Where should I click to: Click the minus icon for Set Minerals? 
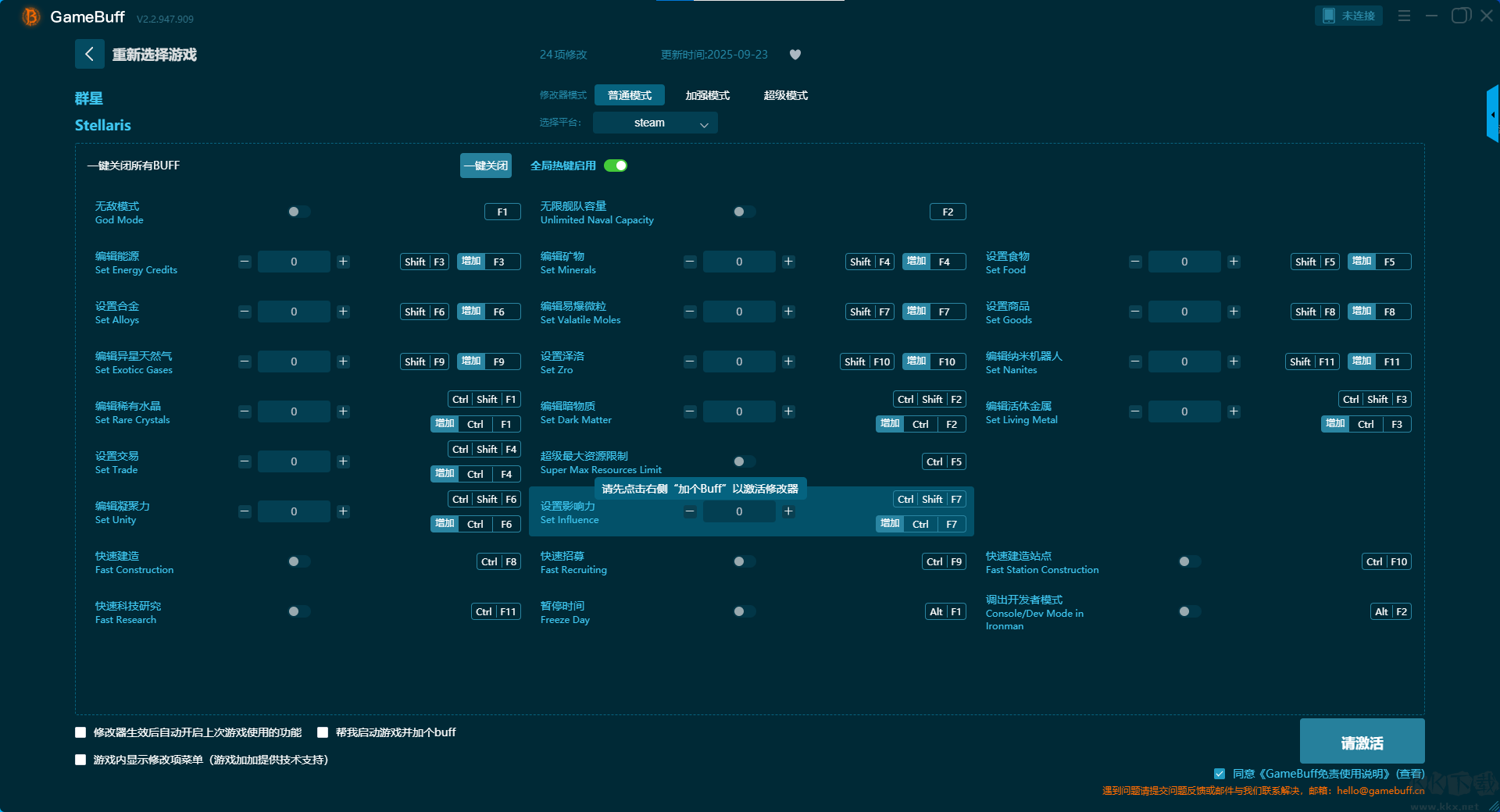point(690,262)
